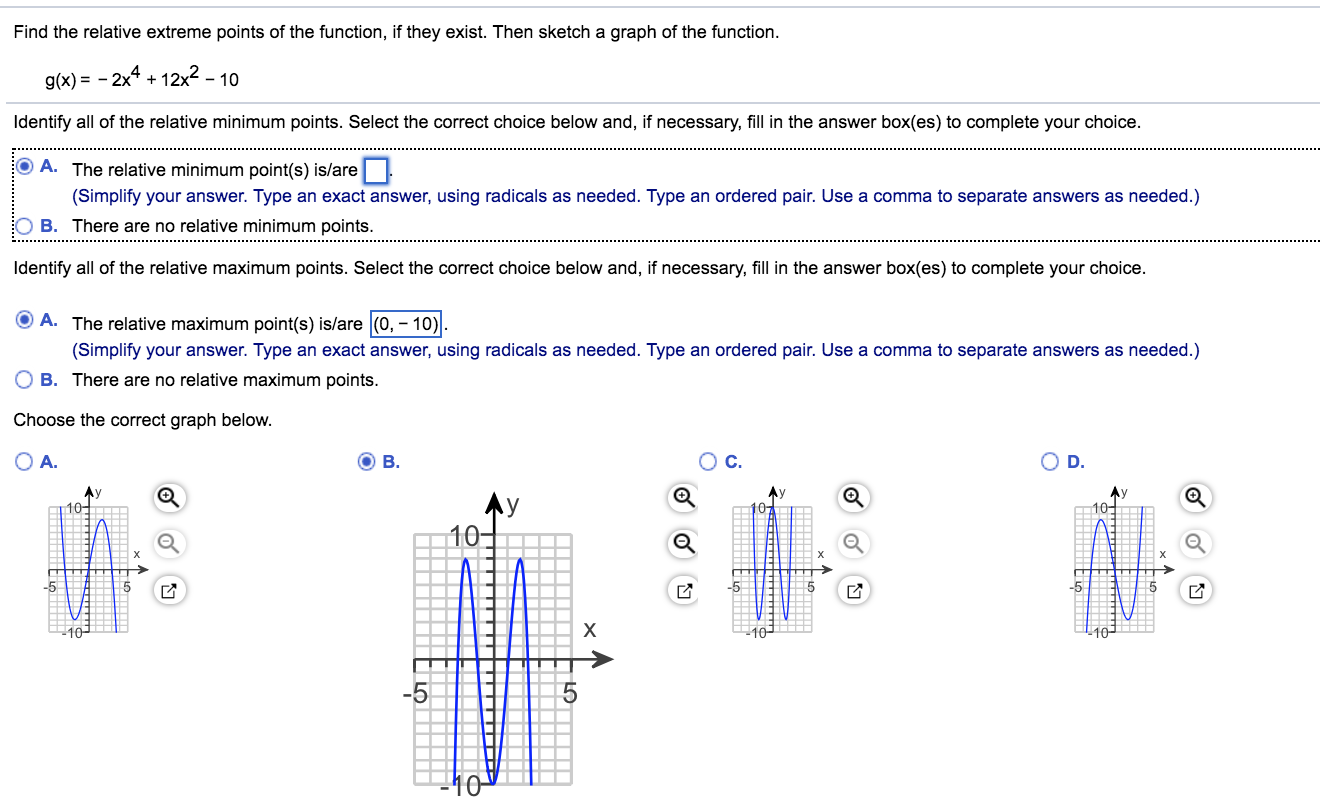Screen dimensions: 1320x806
Task: Click the zoom-in magnifier on graph choice A
Action: tap(168, 497)
